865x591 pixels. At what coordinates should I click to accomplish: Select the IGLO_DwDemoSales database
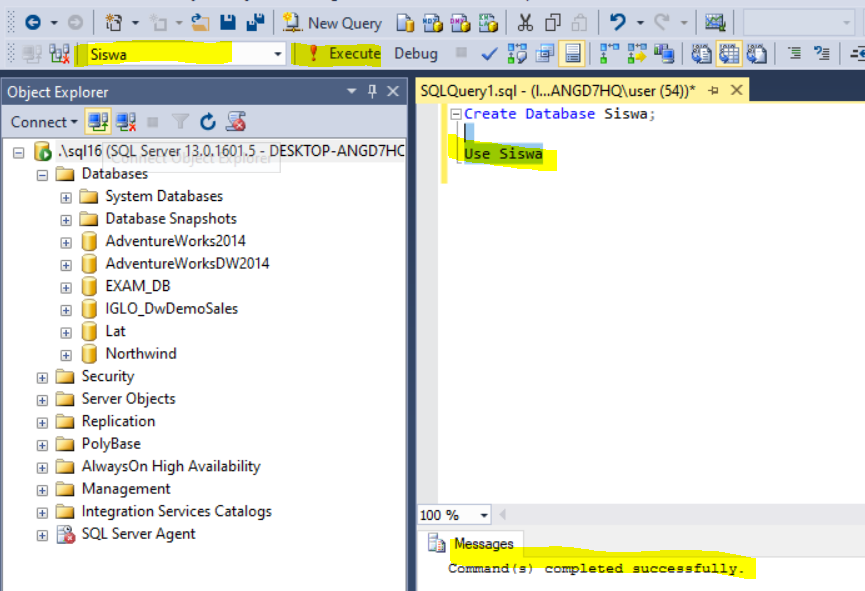(172, 308)
